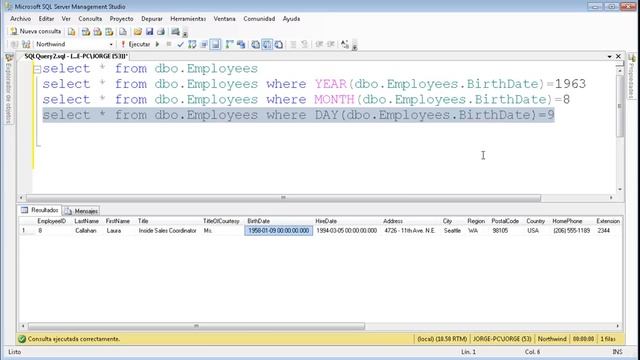Open SQL Server Compact query icon
Image resolution: width=640 pixels, height=360 pixels.
click(123, 32)
